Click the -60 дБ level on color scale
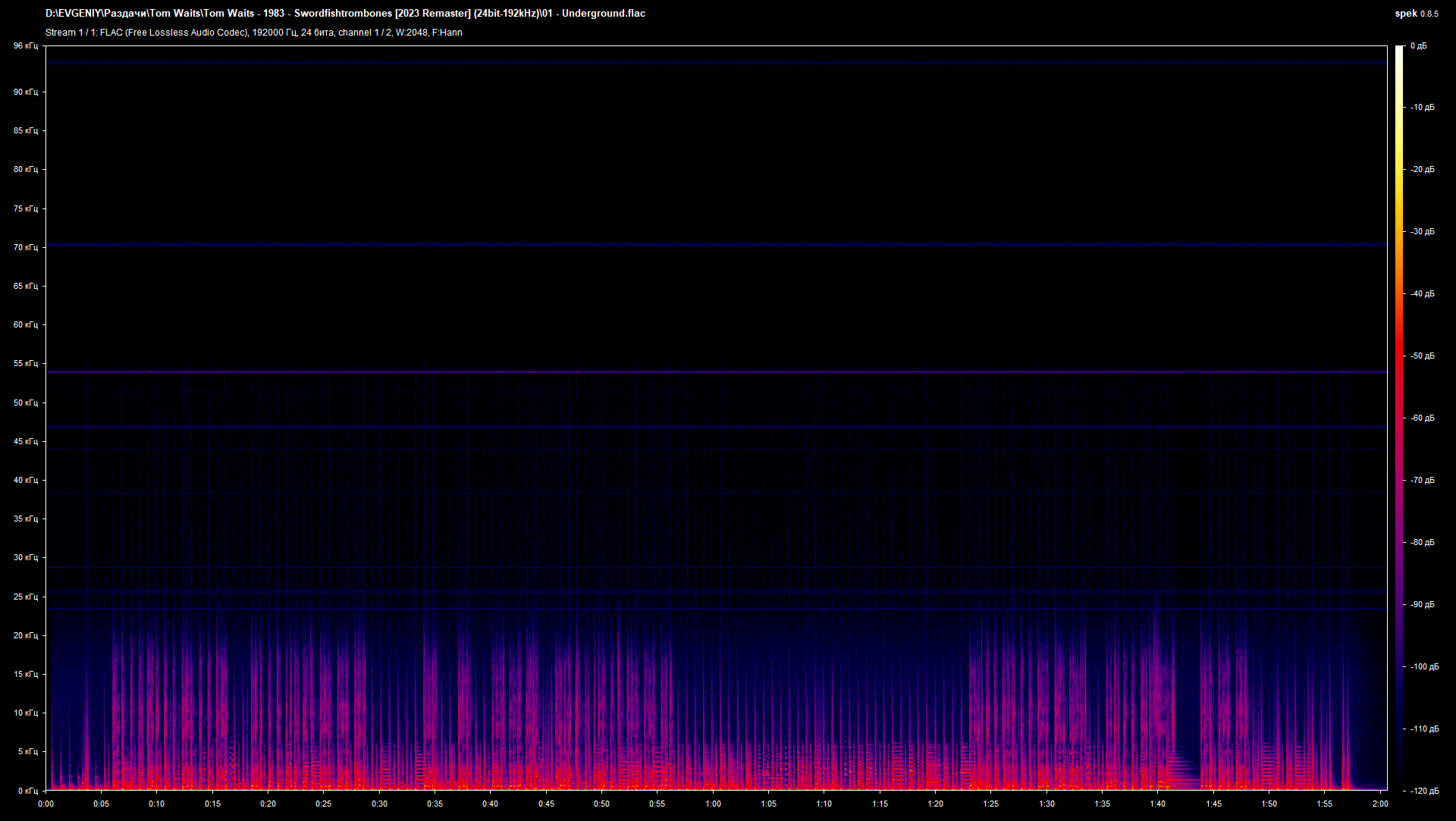The height and width of the screenshot is (821, 1456). pyautogui.click(x=1423, y=418)
